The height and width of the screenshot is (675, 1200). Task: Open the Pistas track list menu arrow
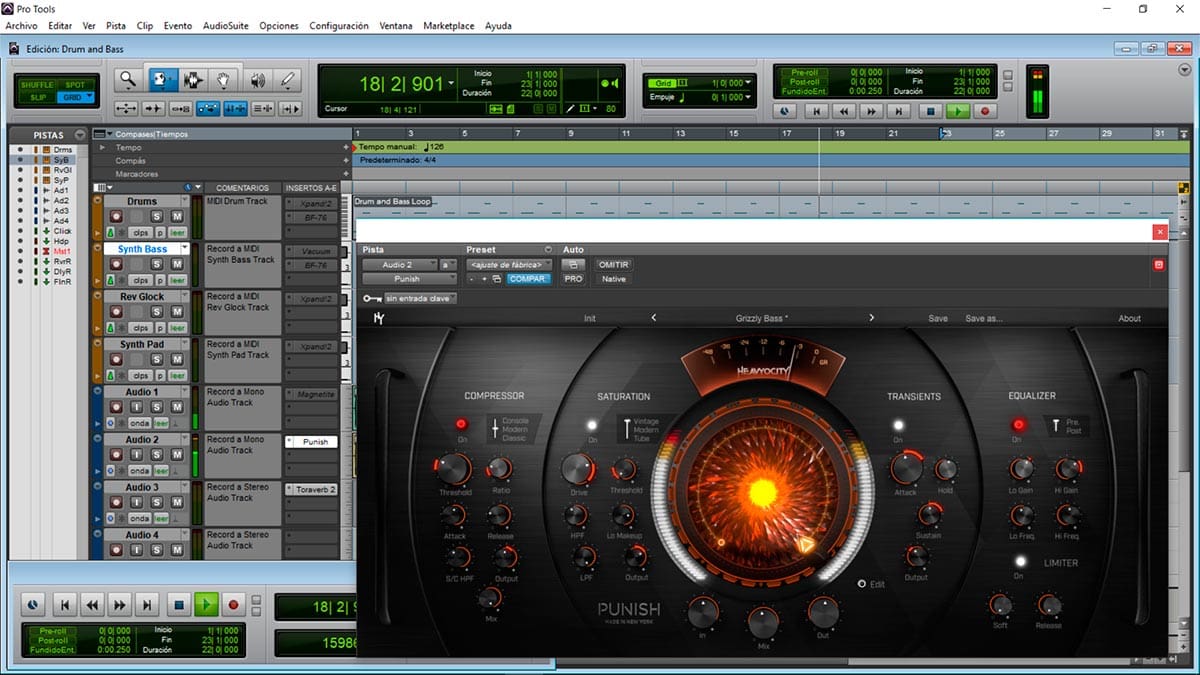pos(79,135)
